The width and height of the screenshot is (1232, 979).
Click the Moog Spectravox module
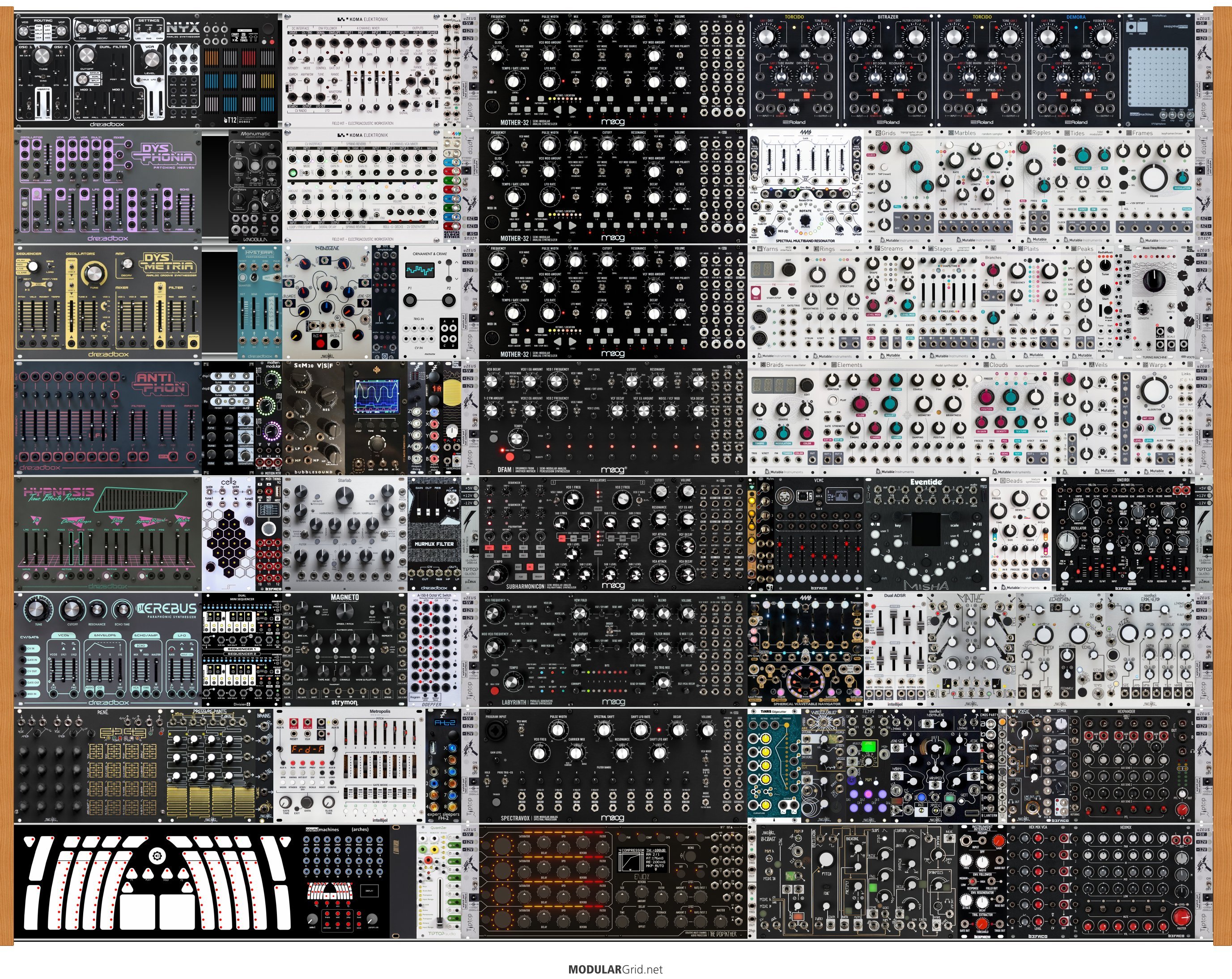[x=613, y=766]
